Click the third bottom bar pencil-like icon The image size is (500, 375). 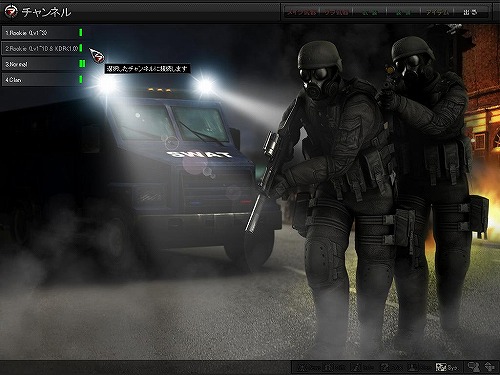[363, 367]
